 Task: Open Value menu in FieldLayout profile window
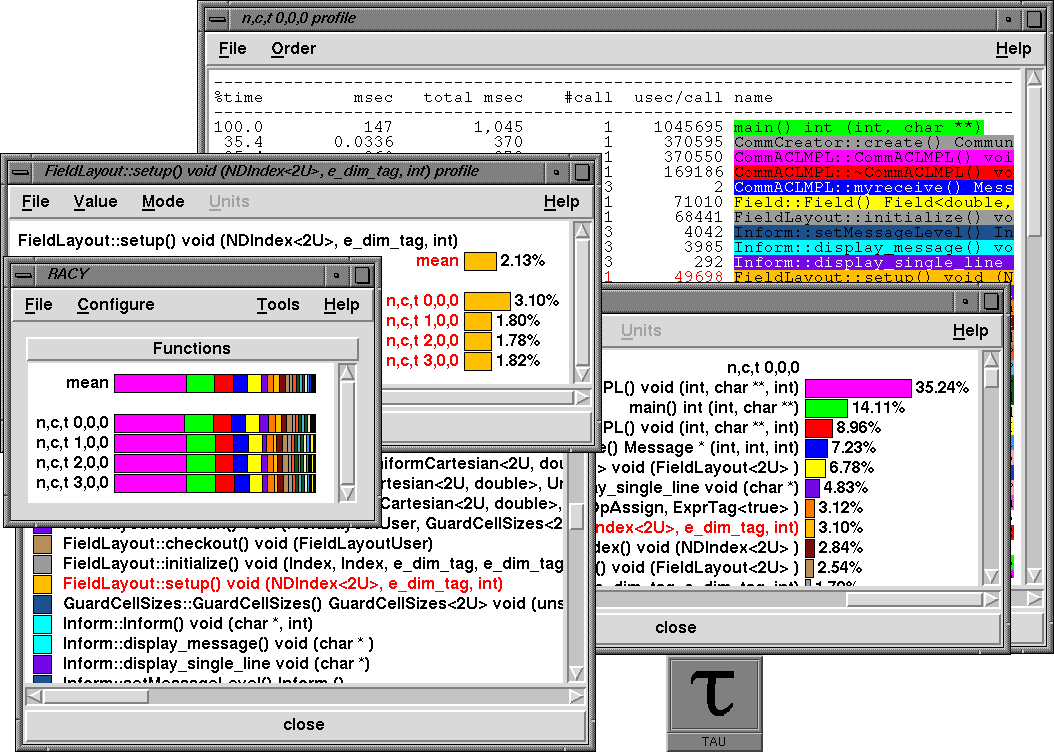[x=95, y=202]
